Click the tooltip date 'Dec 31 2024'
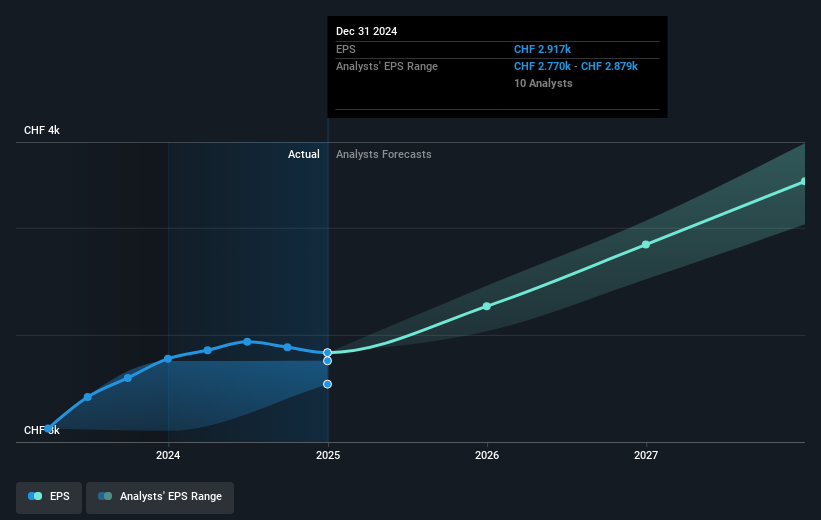This screenshot has width=821, height=520. (367, 31)
